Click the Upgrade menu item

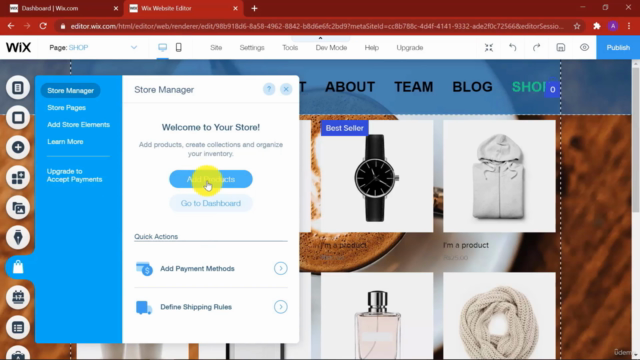pyautogui.click(x=410, y=48)
